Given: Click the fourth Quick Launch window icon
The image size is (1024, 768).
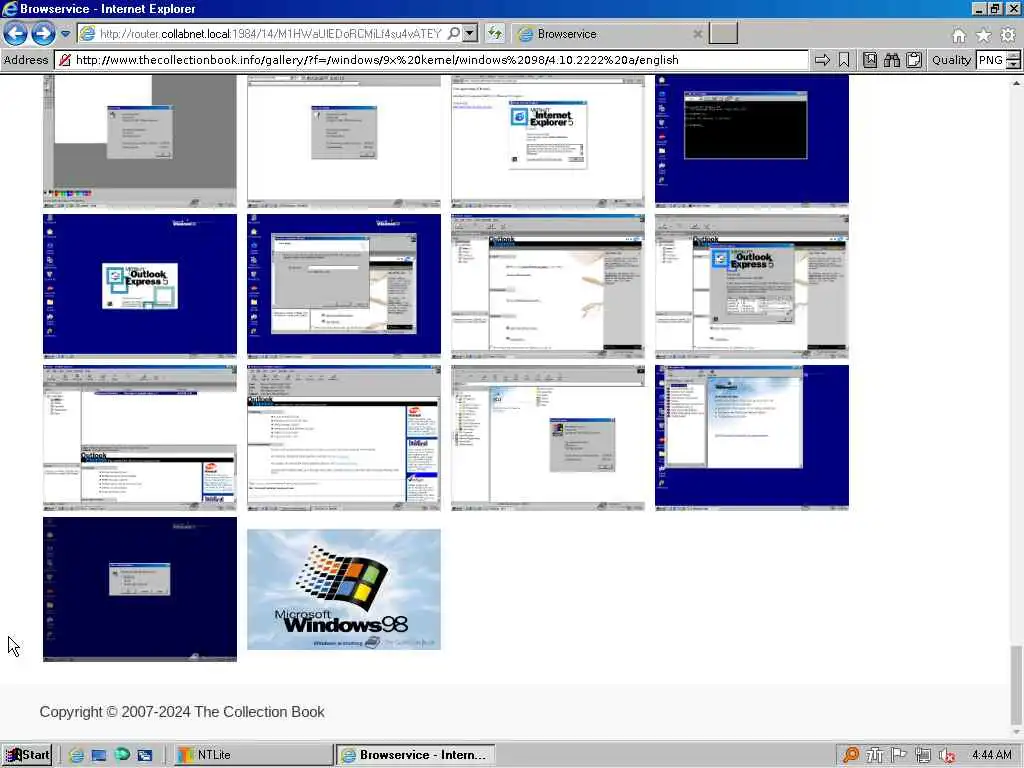Looking at the screenshot, I should tap(144, 755).
